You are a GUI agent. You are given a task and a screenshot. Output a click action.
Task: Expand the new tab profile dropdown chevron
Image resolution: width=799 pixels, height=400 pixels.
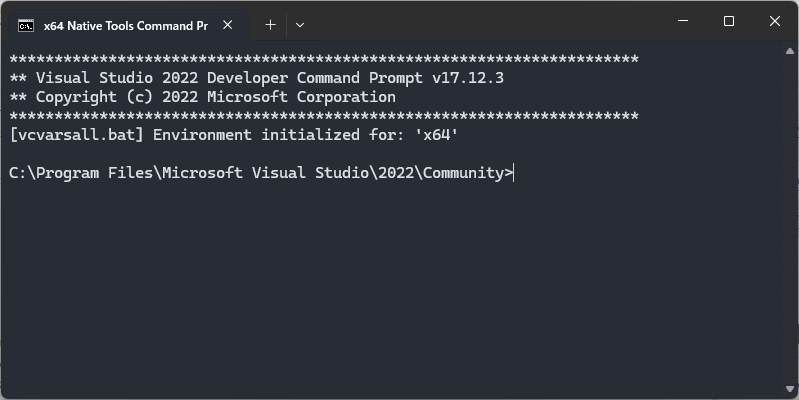[x=300, y=25]
